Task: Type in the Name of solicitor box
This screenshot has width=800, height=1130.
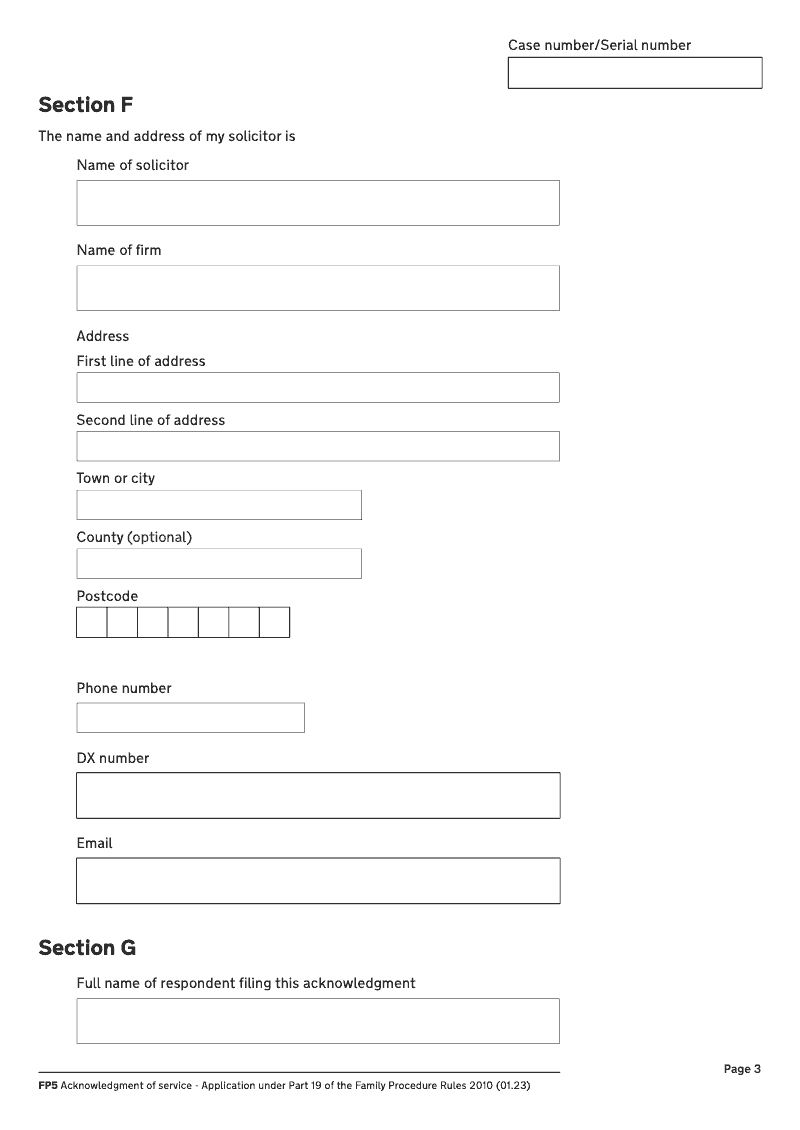Action: click(318, 203)
